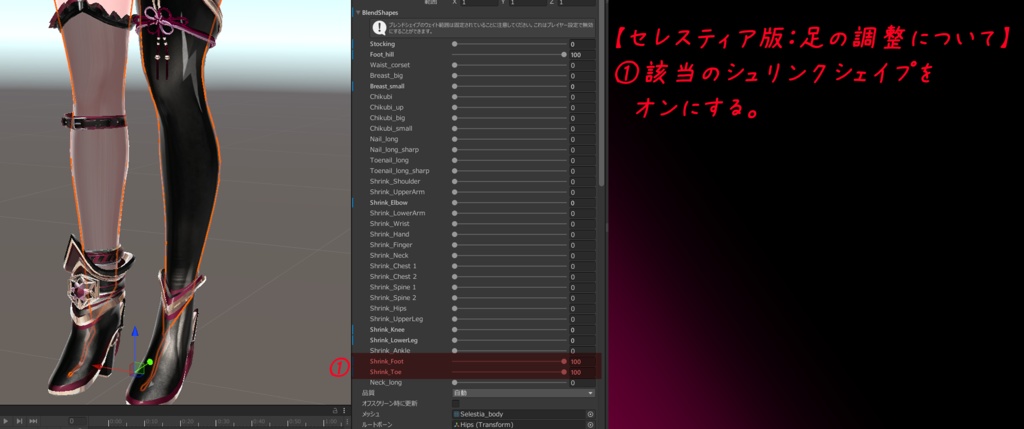Screen dimensions: 1024x429
Task: Click the Breast_small label
Action: click(387, 86)
